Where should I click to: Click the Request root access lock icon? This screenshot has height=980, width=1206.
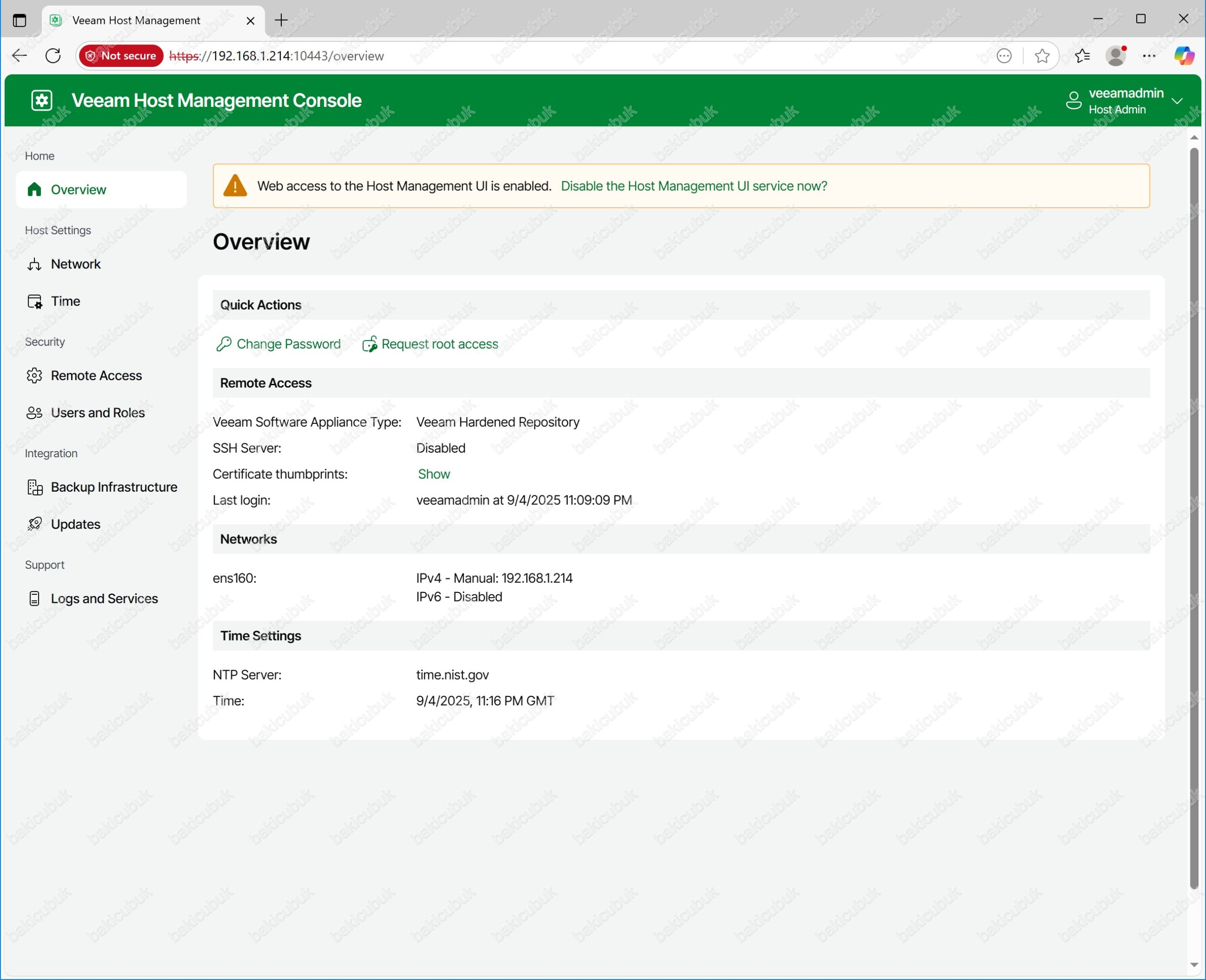pos(369,344)
